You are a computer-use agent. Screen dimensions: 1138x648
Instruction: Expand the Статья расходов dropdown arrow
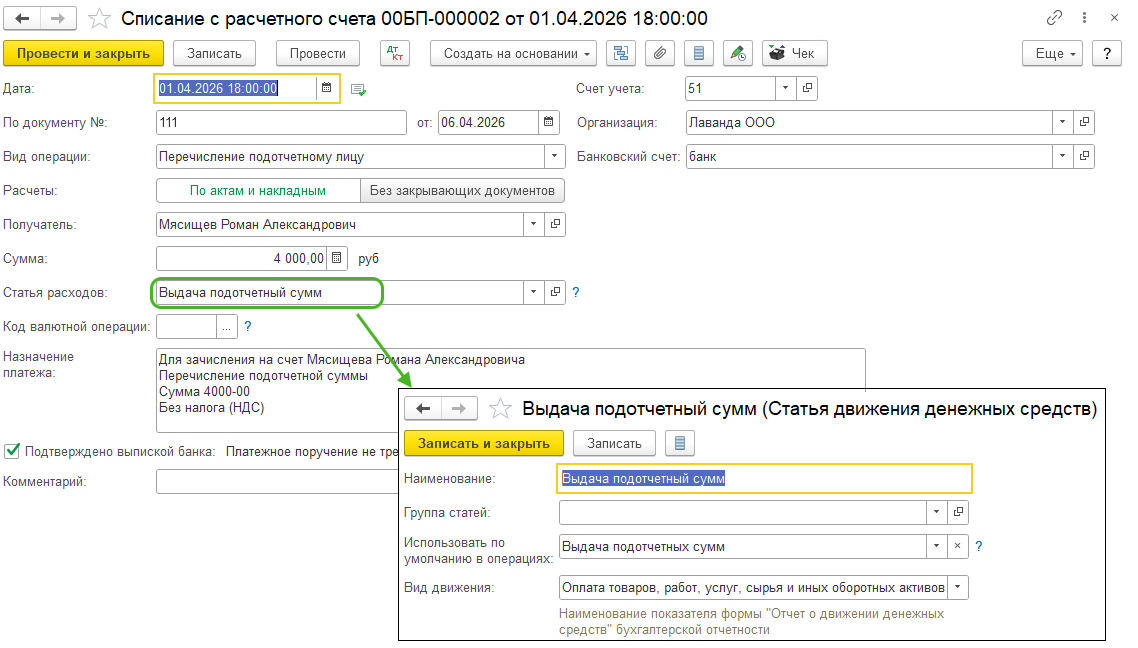click(533, 292)
